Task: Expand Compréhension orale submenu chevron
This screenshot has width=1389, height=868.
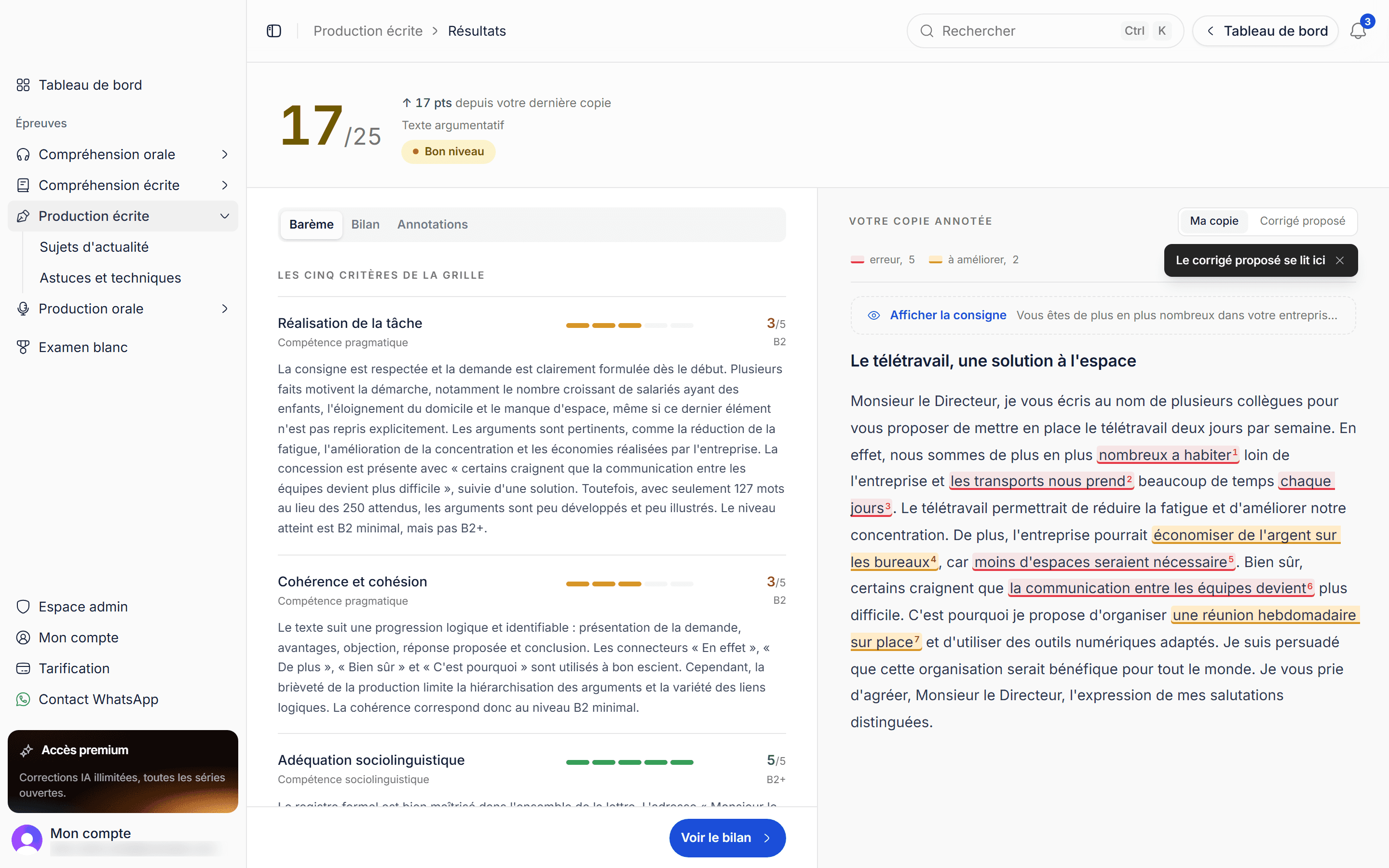Action: (225, 154)
